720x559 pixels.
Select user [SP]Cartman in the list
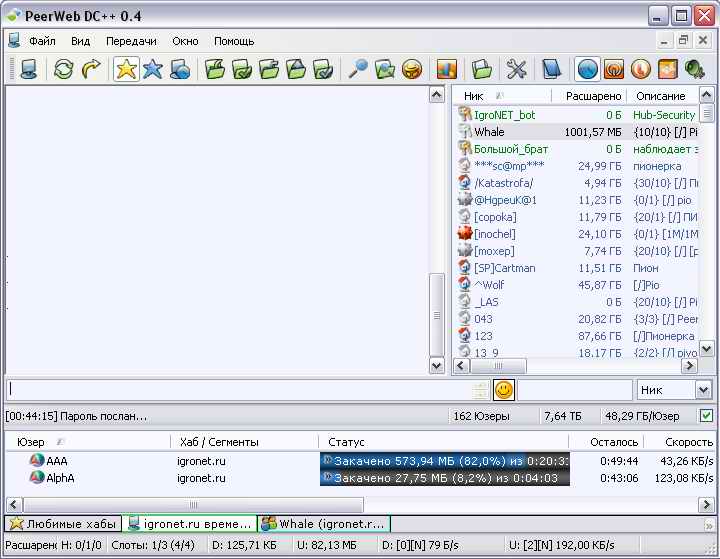coord(578,268)
